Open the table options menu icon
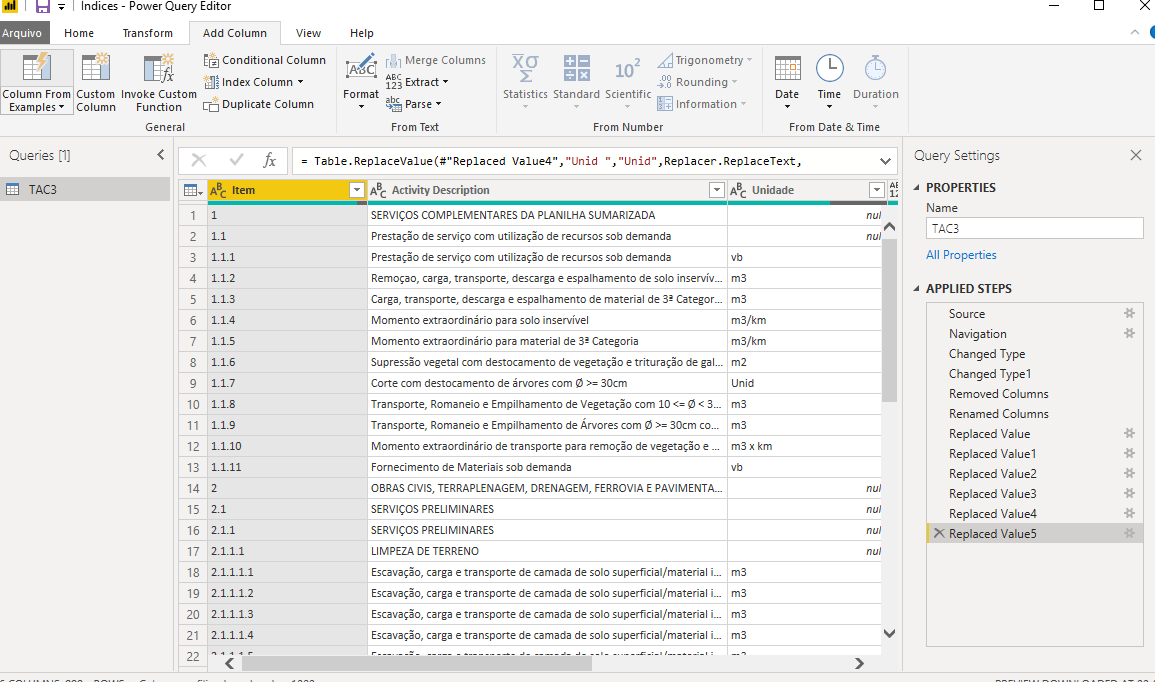The height and width of the screenshot is (682, 1155). pos(192,190)
